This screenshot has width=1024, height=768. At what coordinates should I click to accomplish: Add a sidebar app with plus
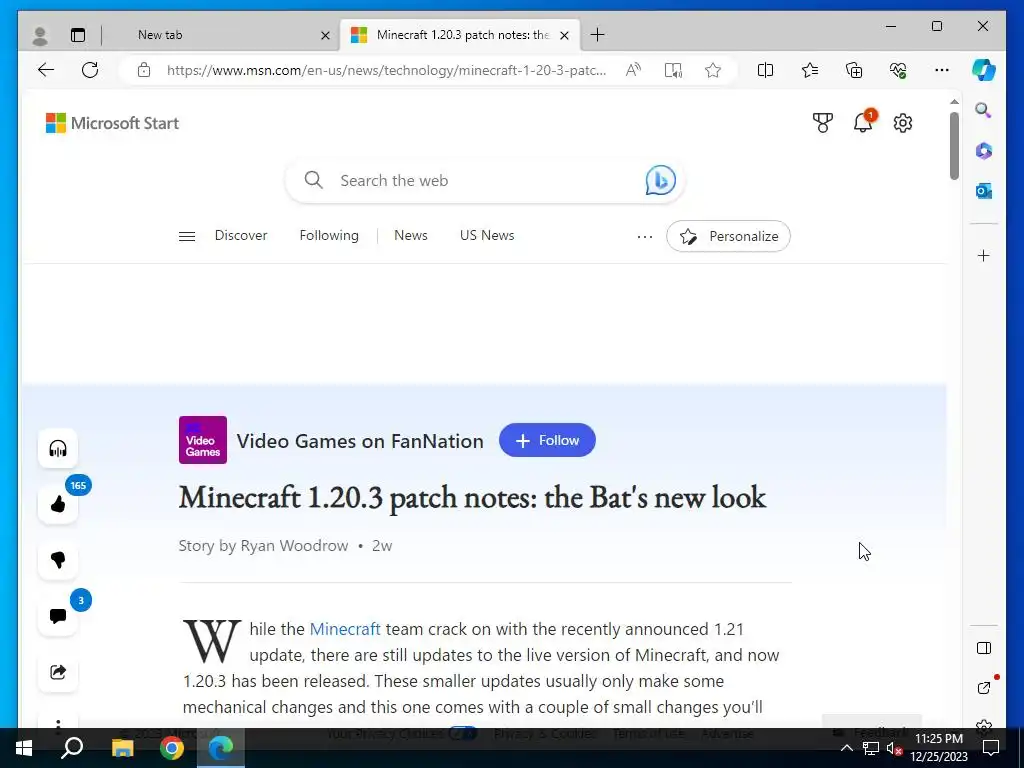[984, 255]
